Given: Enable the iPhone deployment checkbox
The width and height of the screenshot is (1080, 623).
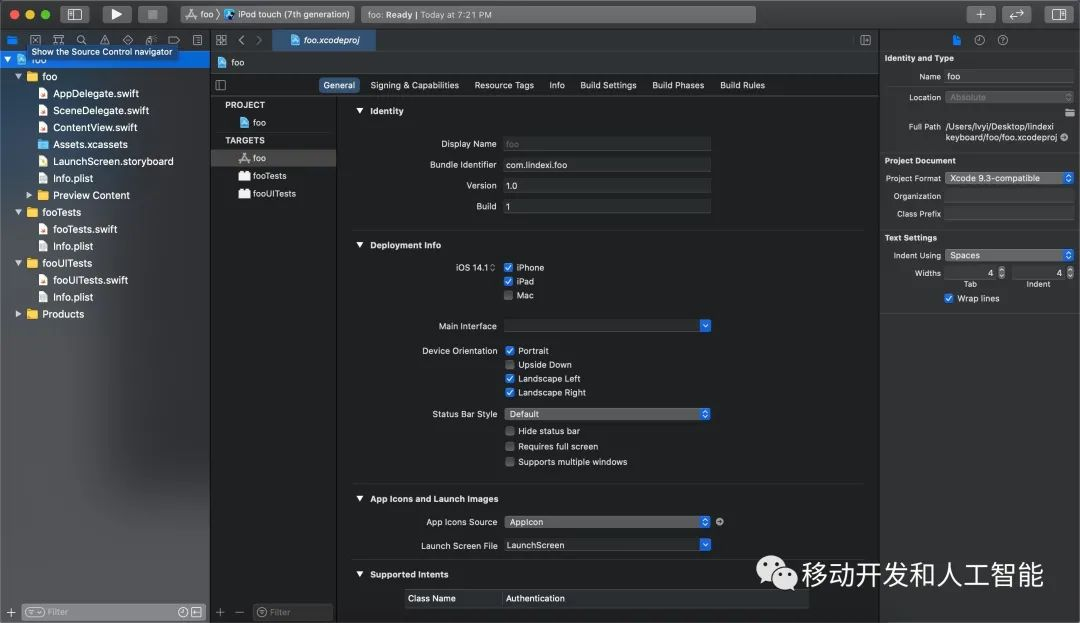Looking at the screenshot, I should point(508,267).
